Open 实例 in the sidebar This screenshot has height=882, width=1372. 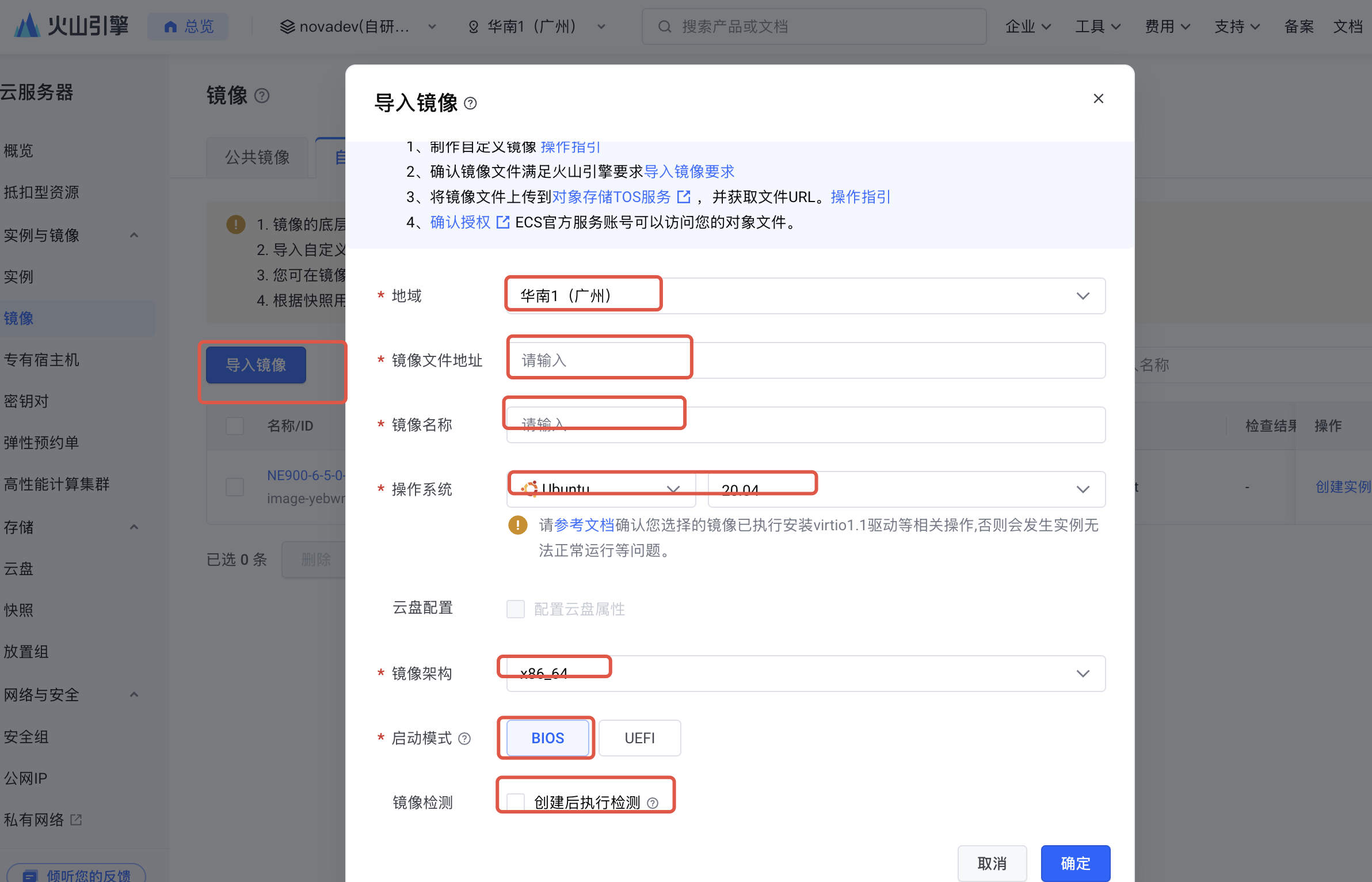tap(18, 277)
